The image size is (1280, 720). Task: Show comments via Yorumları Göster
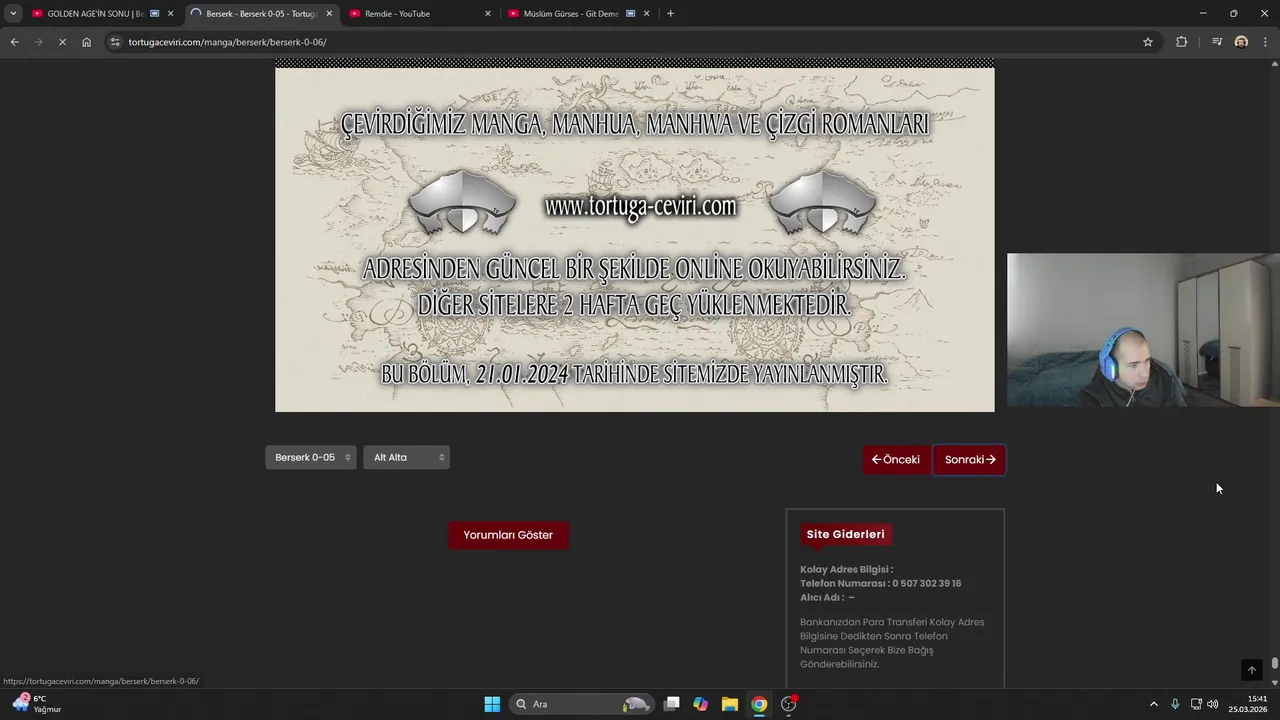(x=508, y=535)
